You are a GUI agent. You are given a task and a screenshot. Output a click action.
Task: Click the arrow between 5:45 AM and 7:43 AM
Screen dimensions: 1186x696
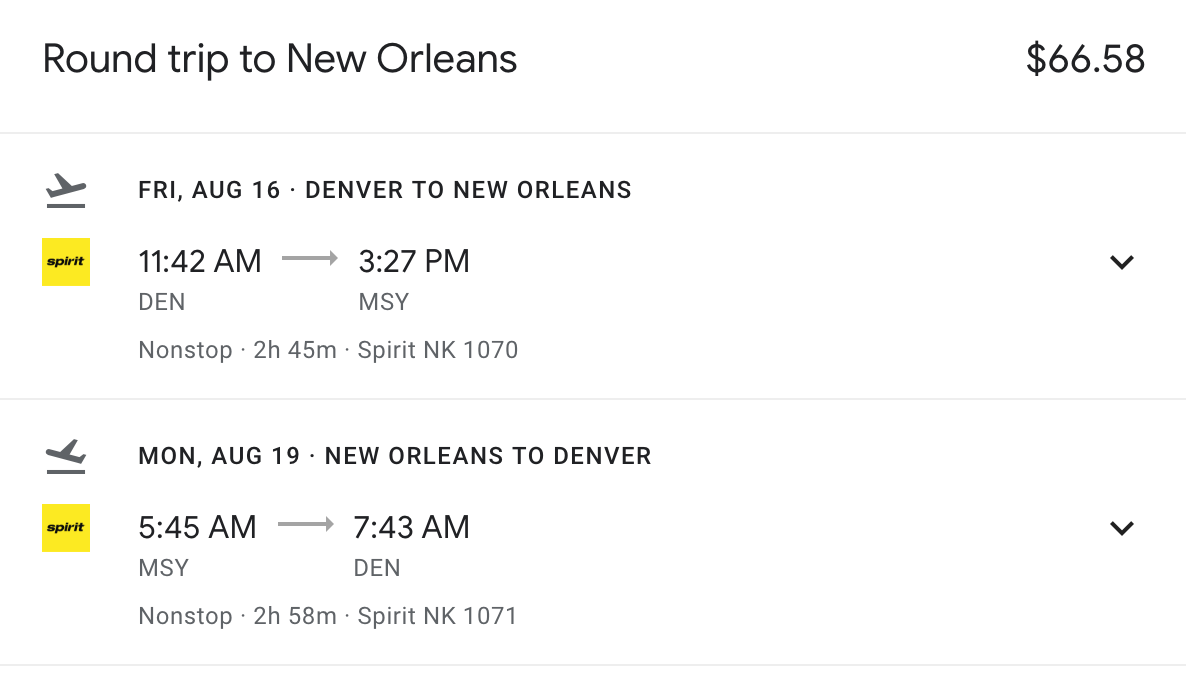(x=306, y=525)
